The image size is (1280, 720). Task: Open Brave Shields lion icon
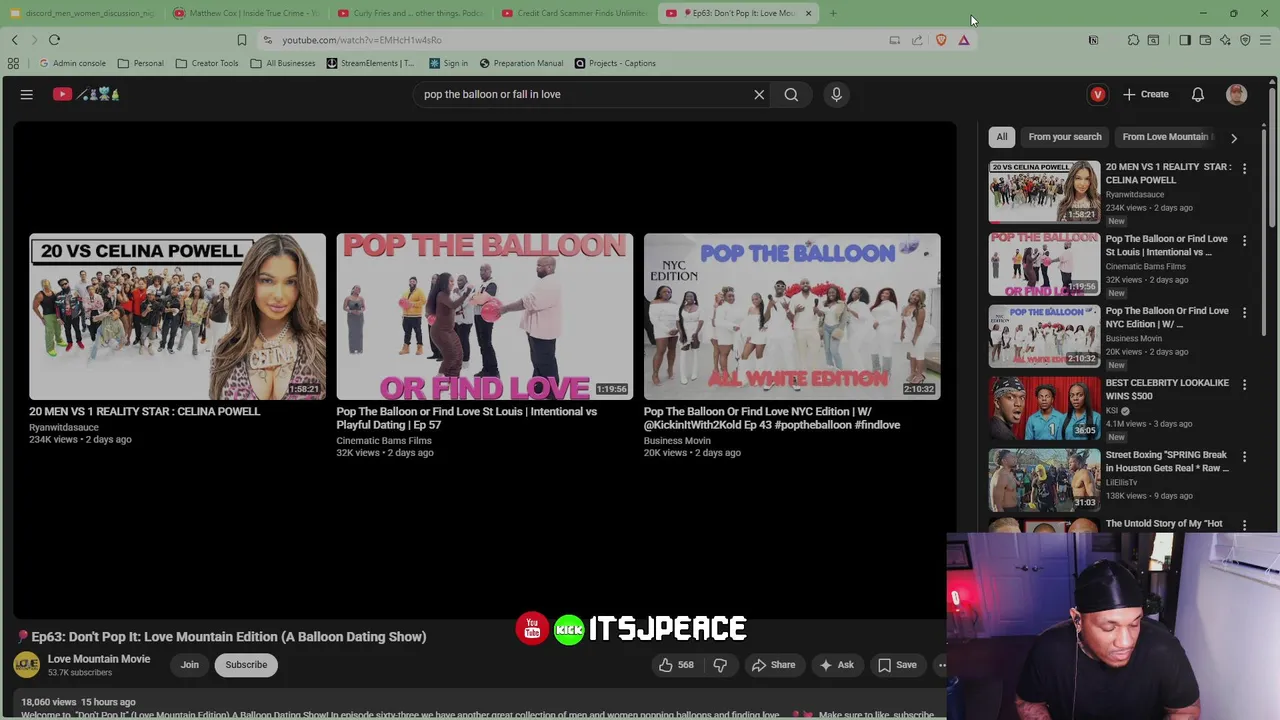point(941,40)
